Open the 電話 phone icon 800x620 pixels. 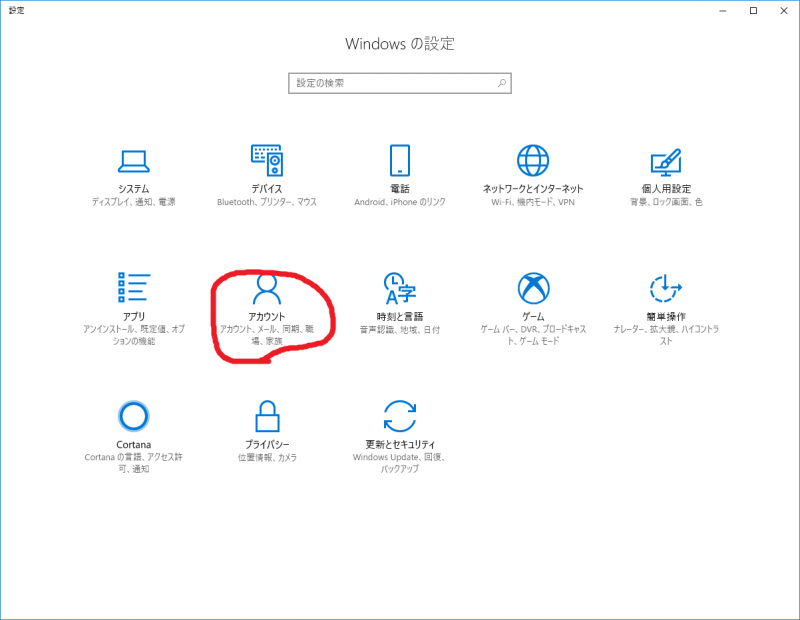400,160
